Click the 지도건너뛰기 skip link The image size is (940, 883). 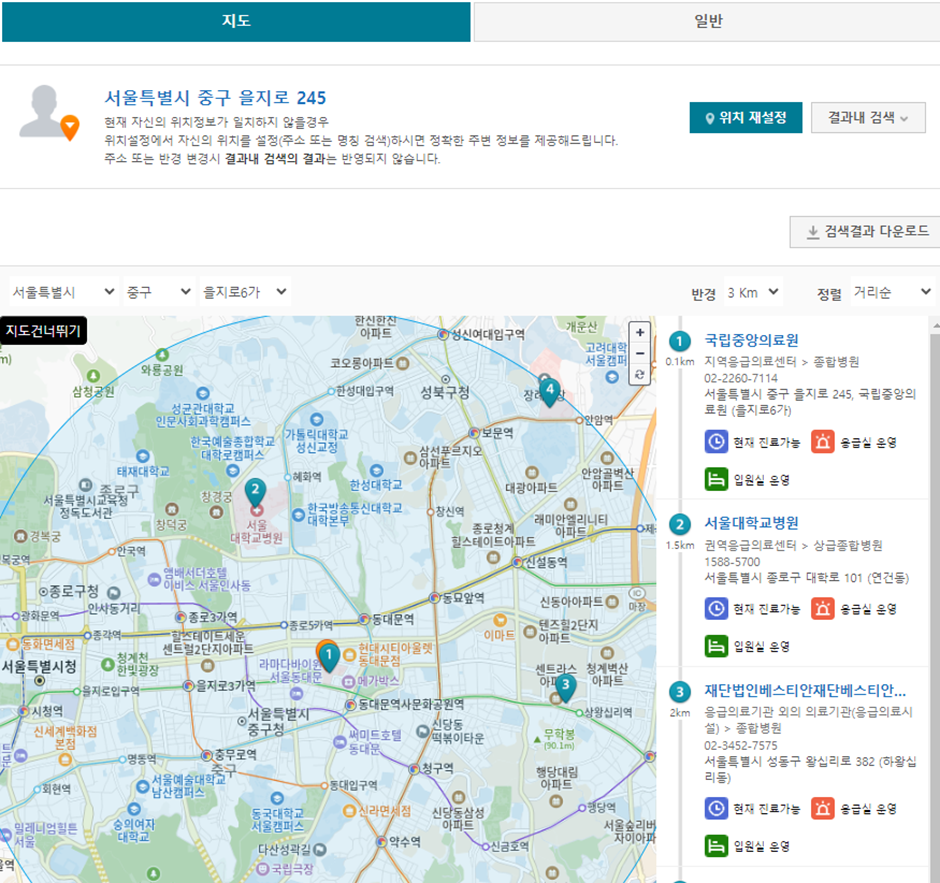click(x=43, y=330)
